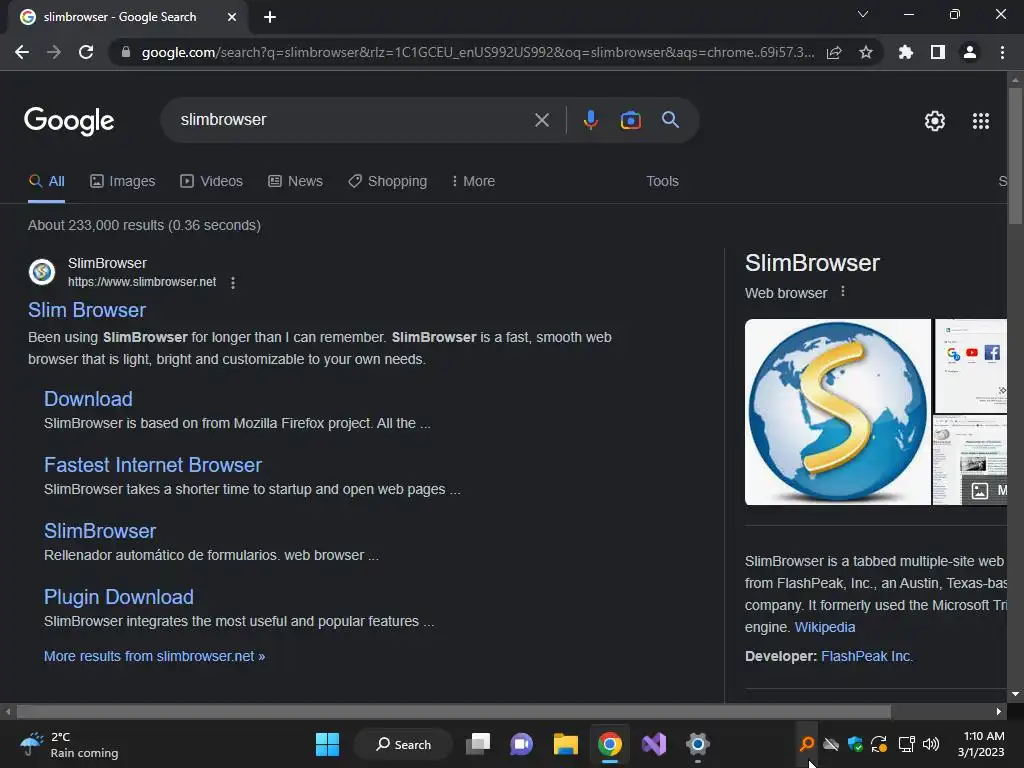Image resolution: width=1024 pixels, height=768 pixels.
Task: Expand the More search categories
Action: tap(473, 182)
